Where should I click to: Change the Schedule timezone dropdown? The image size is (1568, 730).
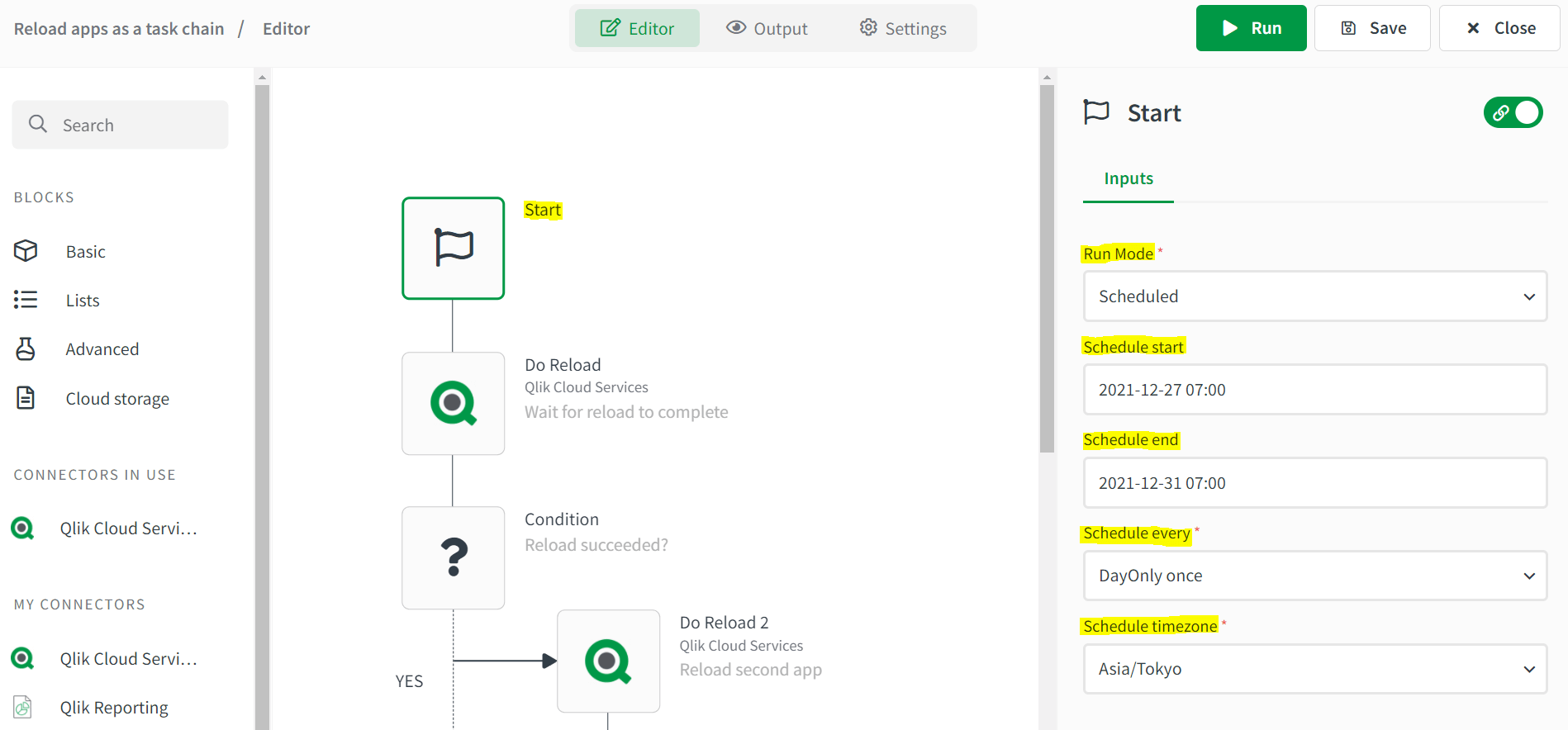pyautogui.click(x=1314, y=669)
